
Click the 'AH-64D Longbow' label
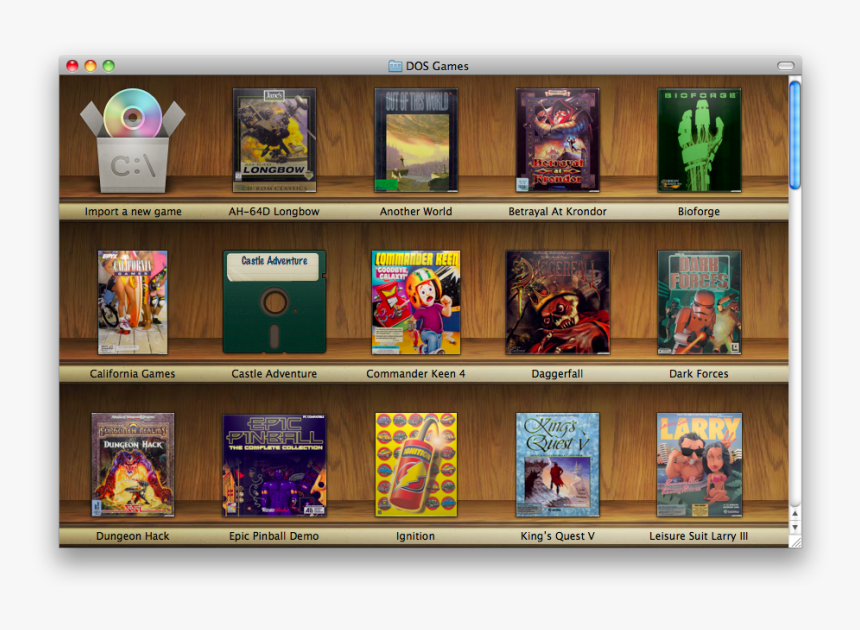[274, 212]
